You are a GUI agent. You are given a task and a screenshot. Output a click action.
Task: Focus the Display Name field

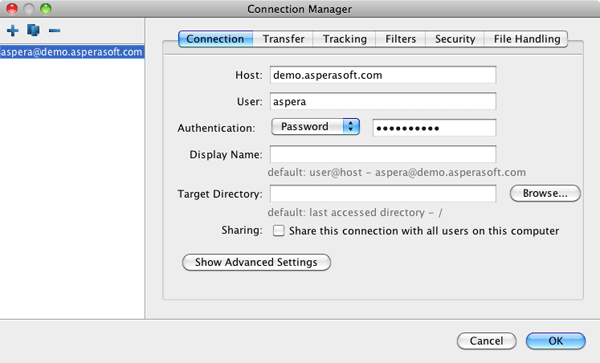(383, 154)
